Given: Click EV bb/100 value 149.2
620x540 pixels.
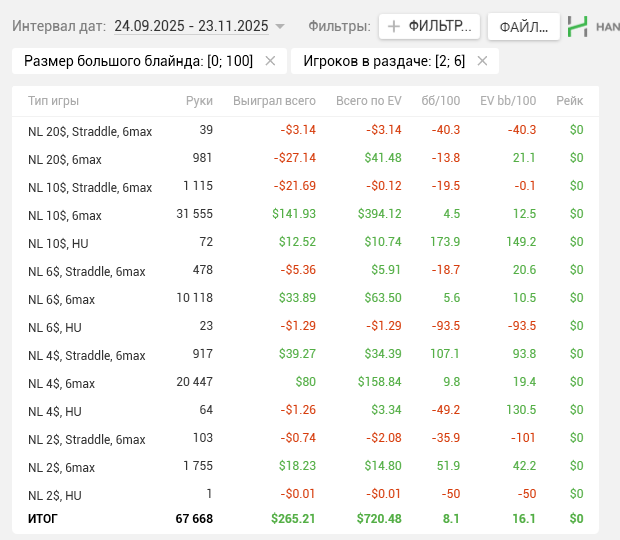Looking at the screenshot, I should click(521, 242).
